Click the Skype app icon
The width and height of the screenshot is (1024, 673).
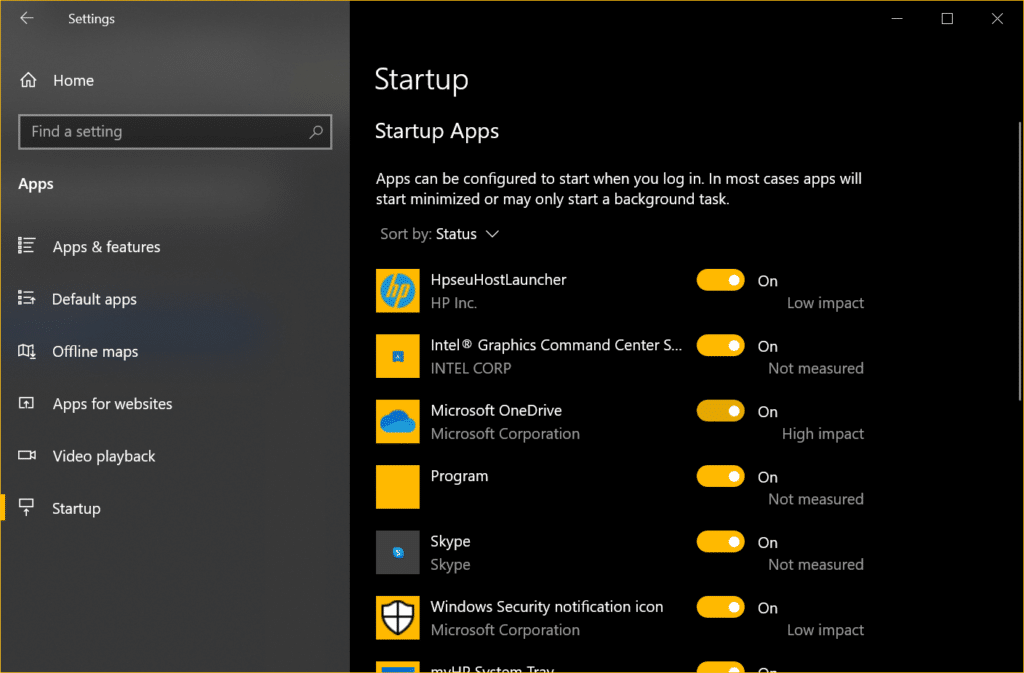[398, 552]
